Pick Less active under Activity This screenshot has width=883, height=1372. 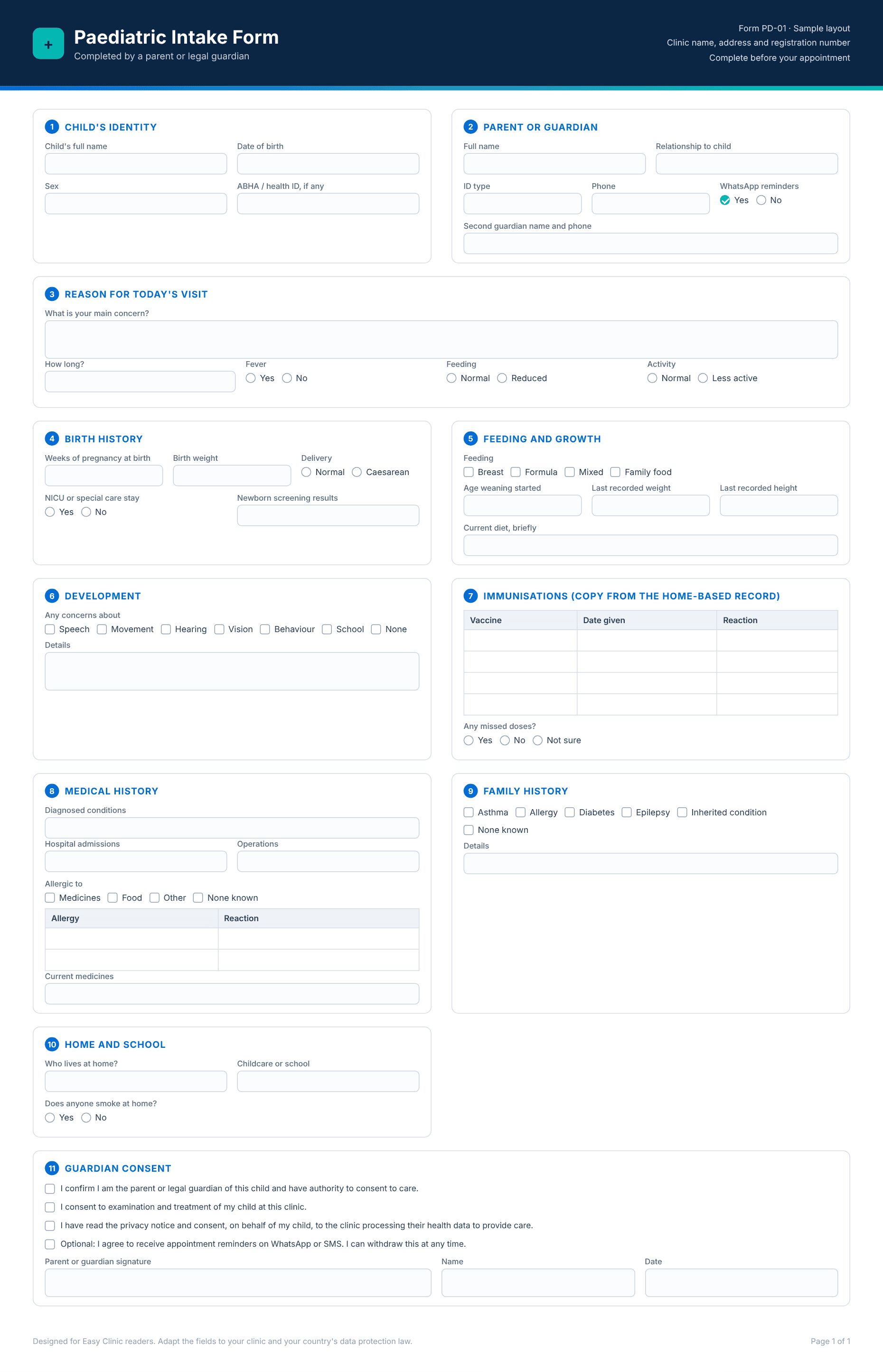click(703, 378)
